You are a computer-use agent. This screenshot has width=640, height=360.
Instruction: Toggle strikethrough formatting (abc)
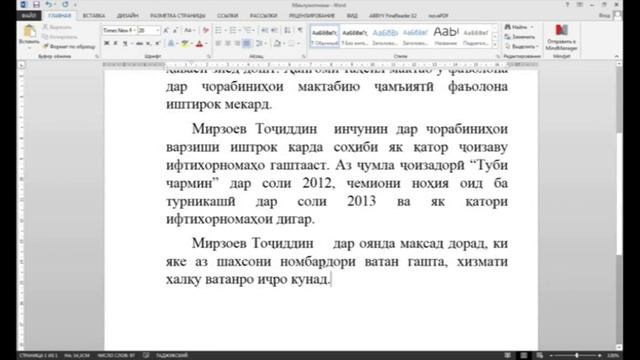pyautogui.click(x=139, y=43)
